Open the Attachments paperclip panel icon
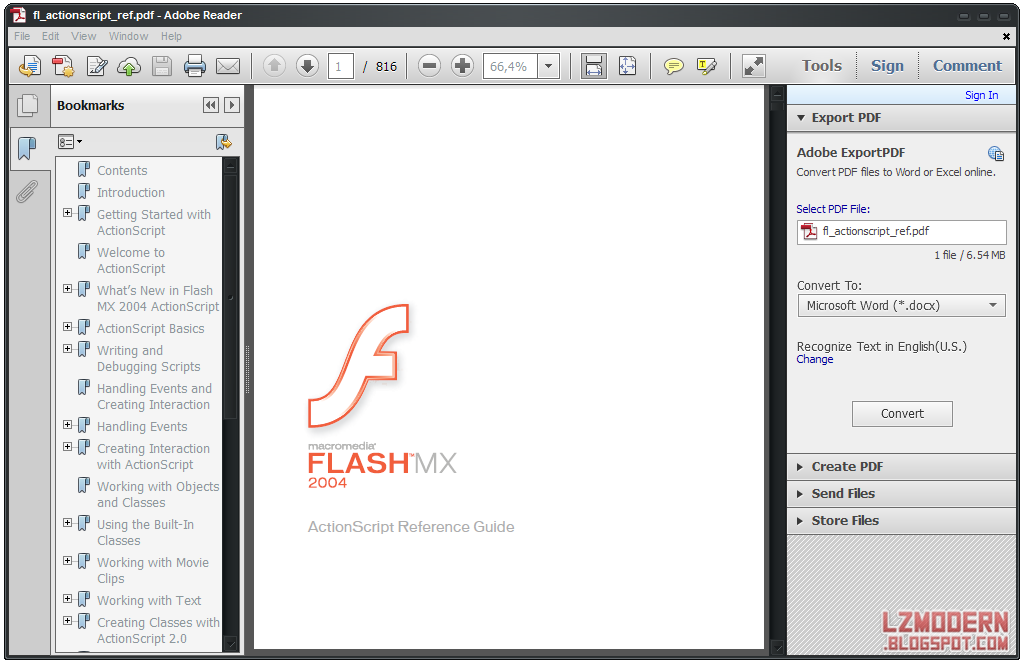The image size is (1025, 663). point(27,192)
